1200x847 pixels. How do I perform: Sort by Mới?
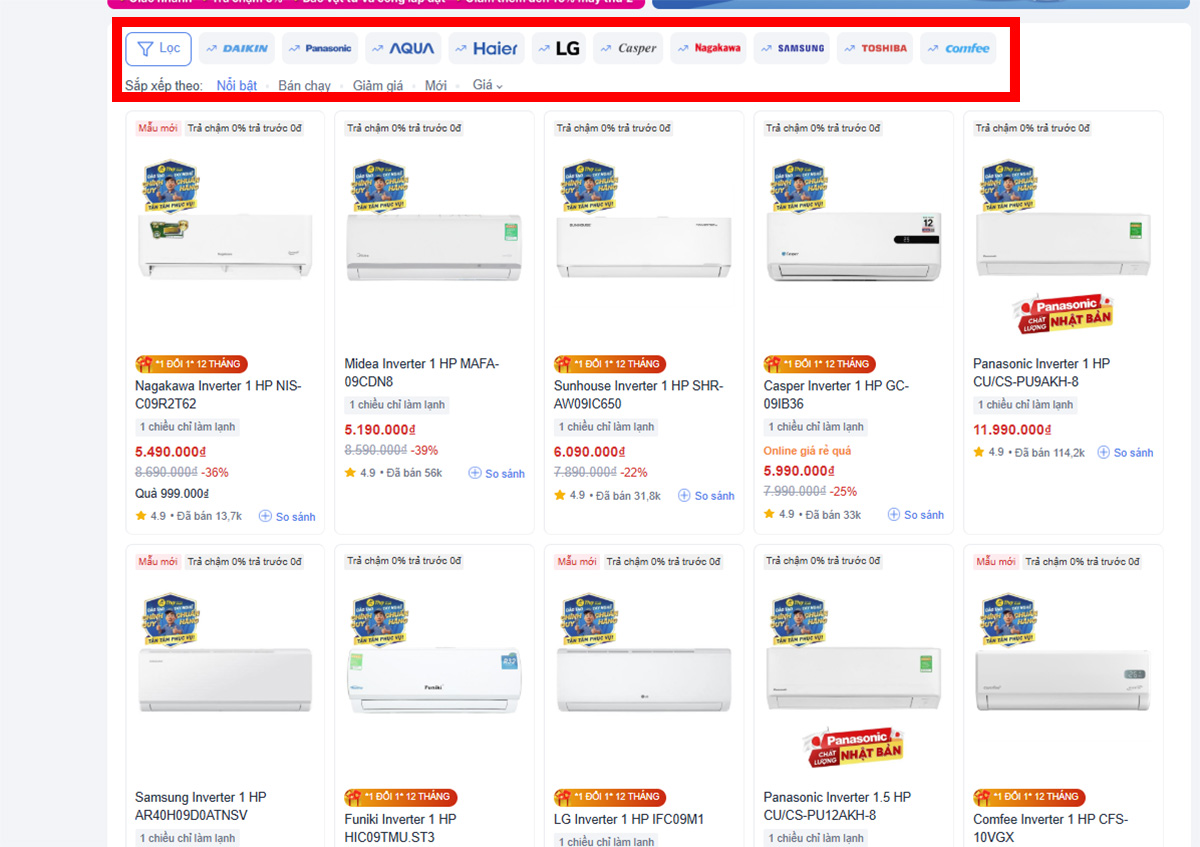pos(436,86)
